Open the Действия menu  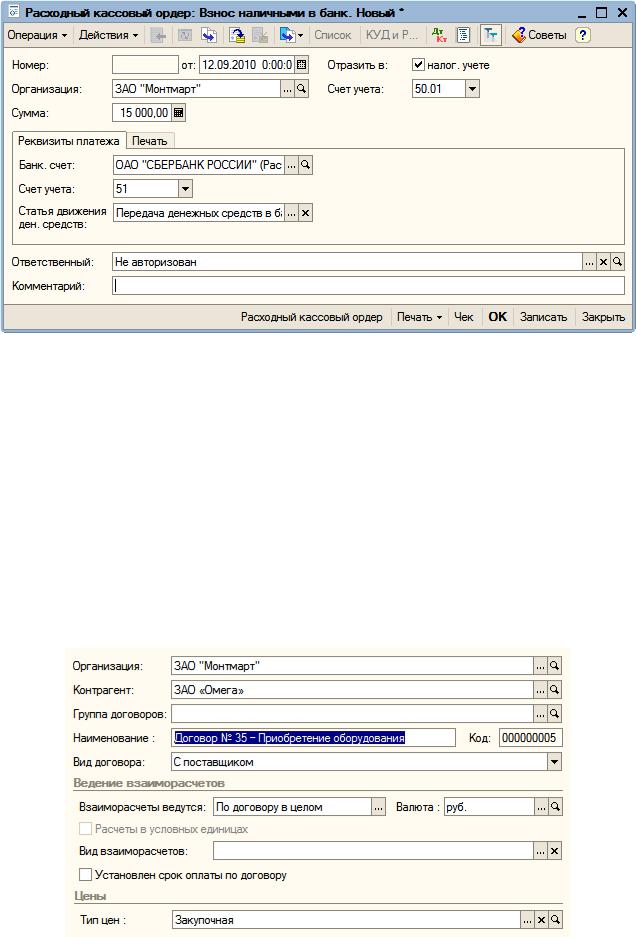coord(108,35)
